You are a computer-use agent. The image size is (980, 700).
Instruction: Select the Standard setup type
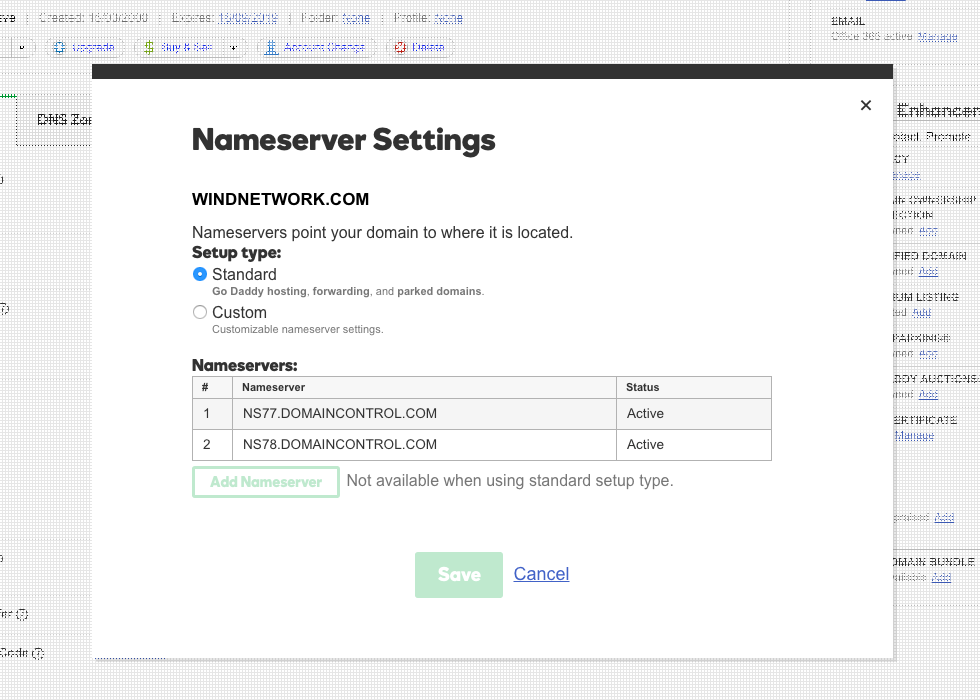click(200, 274)
